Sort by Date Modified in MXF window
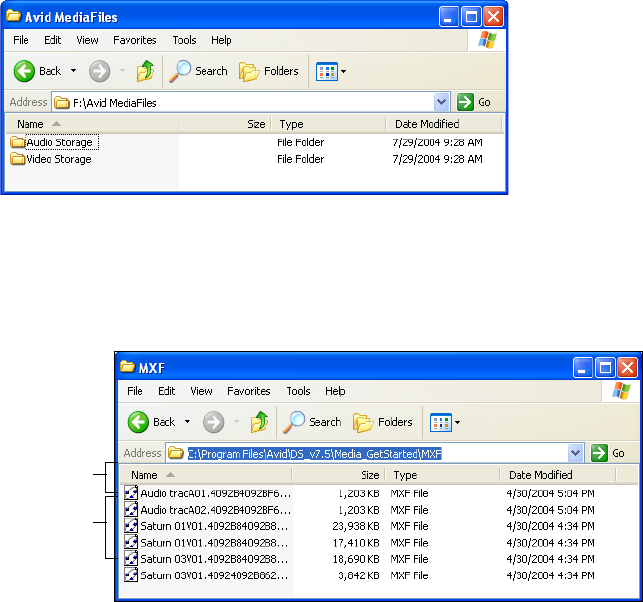The width and height of the screenshot is (643, 602). pyautogui.click(x=558, y=475)
